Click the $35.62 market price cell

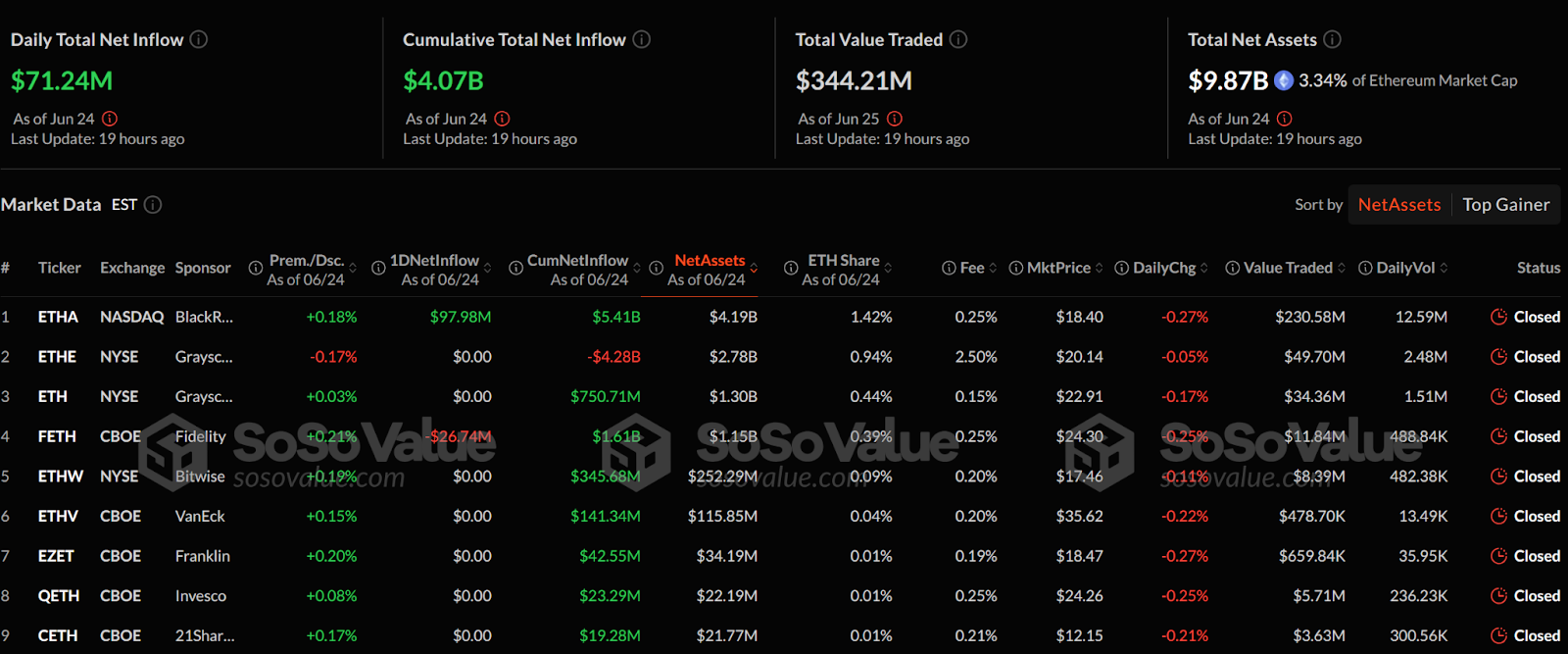(x=1079, y=516)
